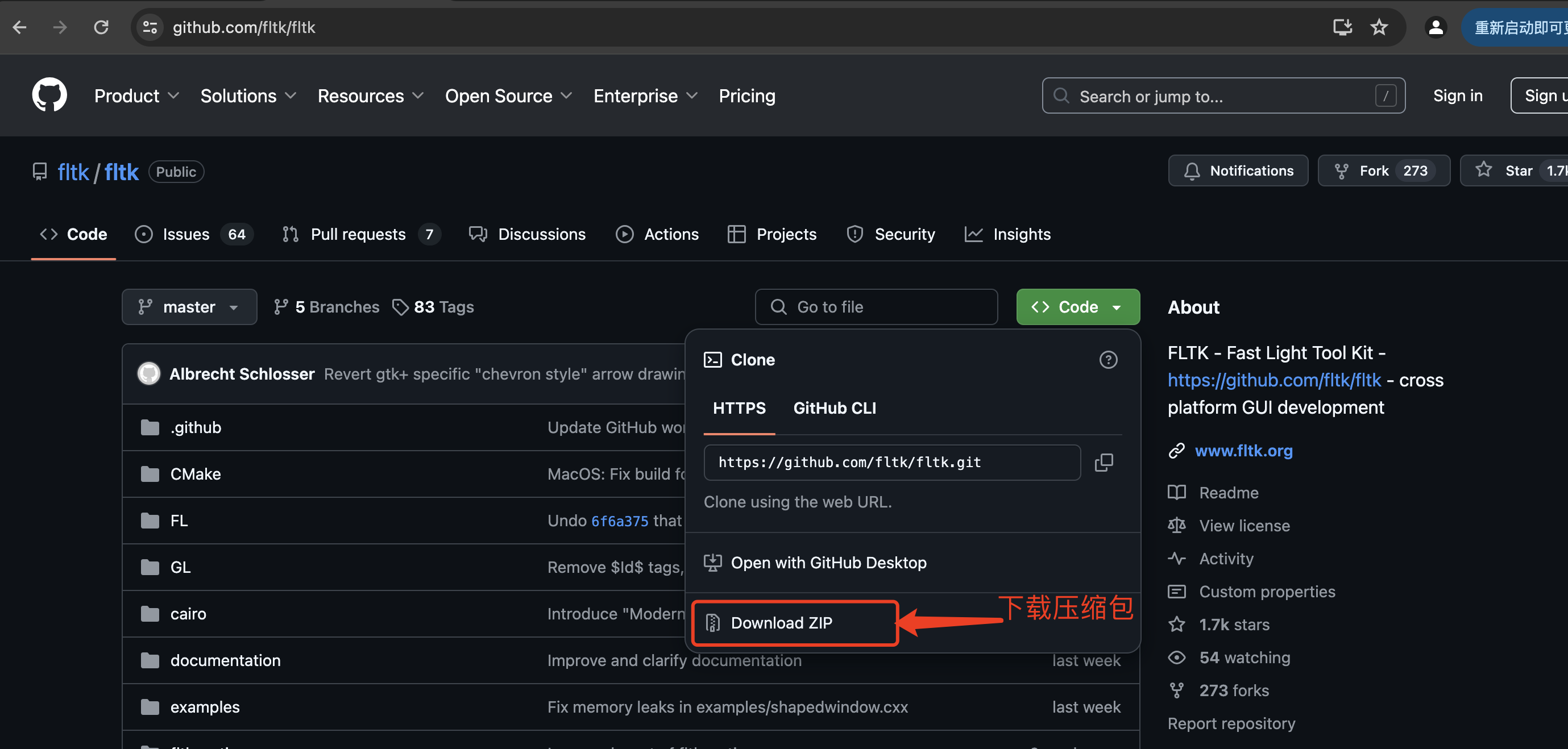Open site information icon beside the URL

[150, 27]
